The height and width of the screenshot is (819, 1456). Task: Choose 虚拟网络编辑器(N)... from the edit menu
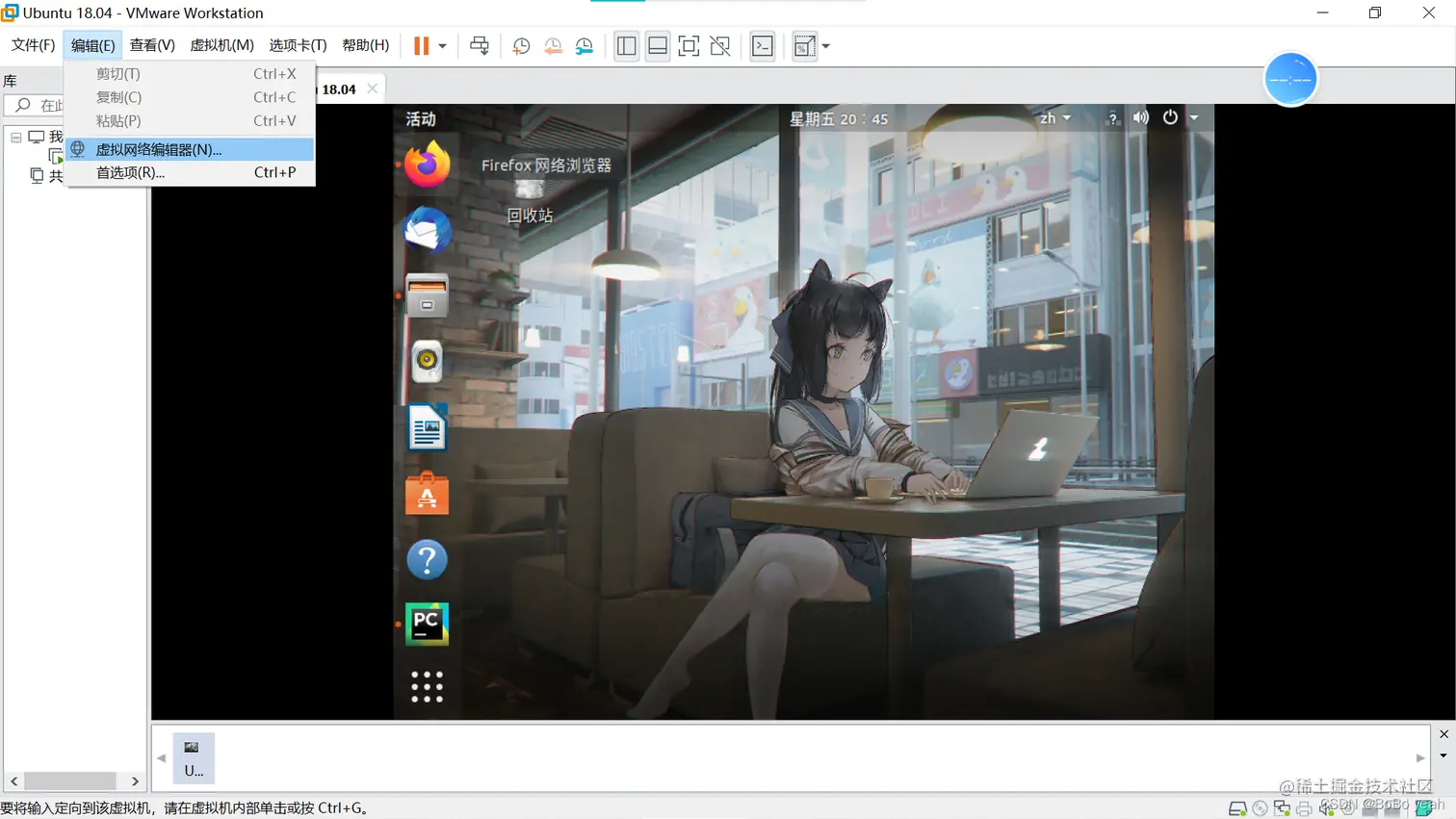pyautogui.click(x=190, y=149)
